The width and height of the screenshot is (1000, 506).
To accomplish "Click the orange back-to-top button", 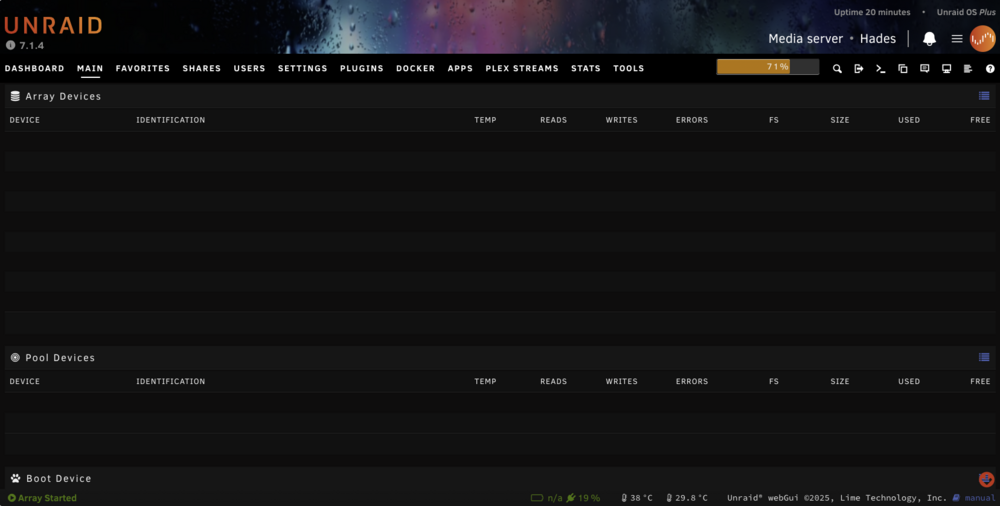I will [x=986, y=479].
